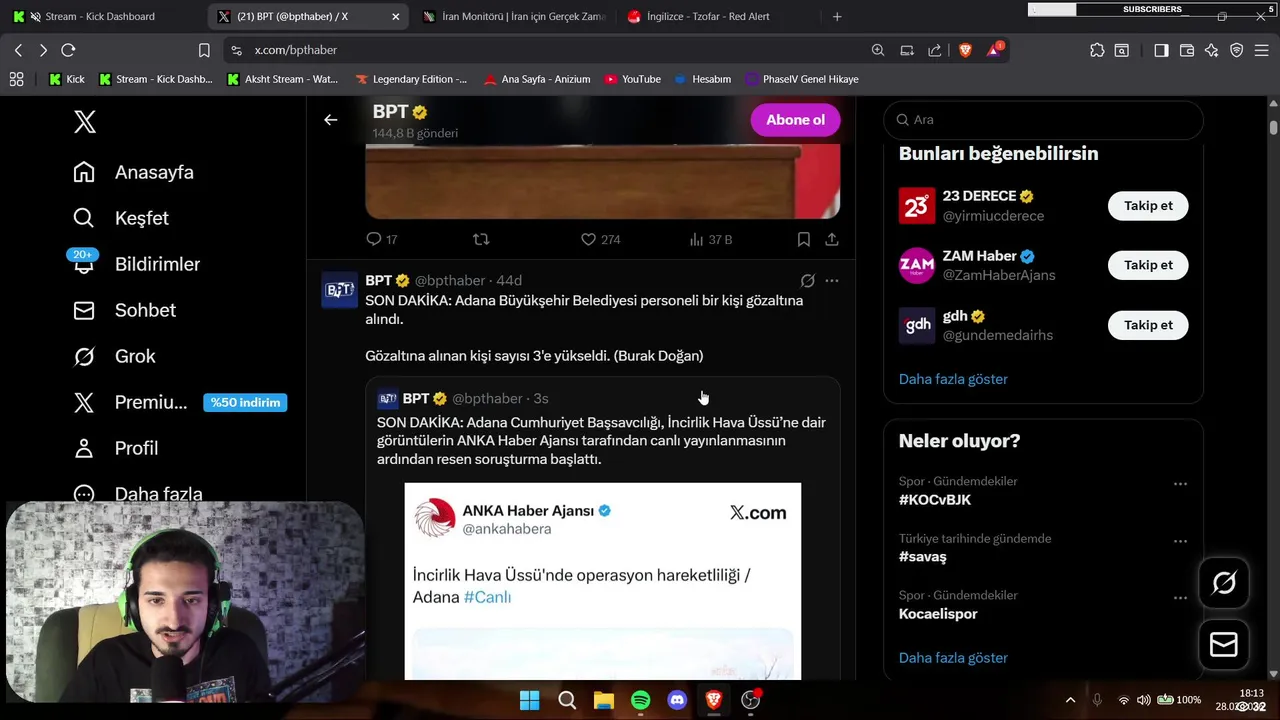Open Ana Sayfa - Anizium bookmark
This screenshot has height=720, width=1280.
click(x=536, y=79)
